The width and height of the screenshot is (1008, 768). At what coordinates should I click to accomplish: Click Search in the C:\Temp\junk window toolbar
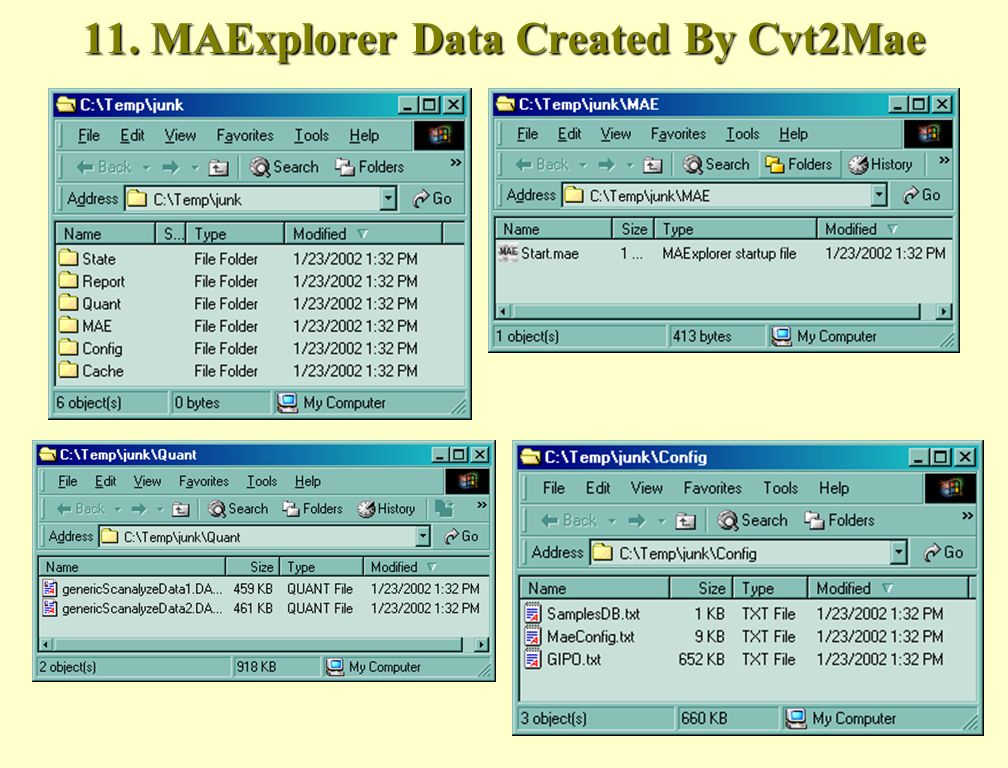284,167
